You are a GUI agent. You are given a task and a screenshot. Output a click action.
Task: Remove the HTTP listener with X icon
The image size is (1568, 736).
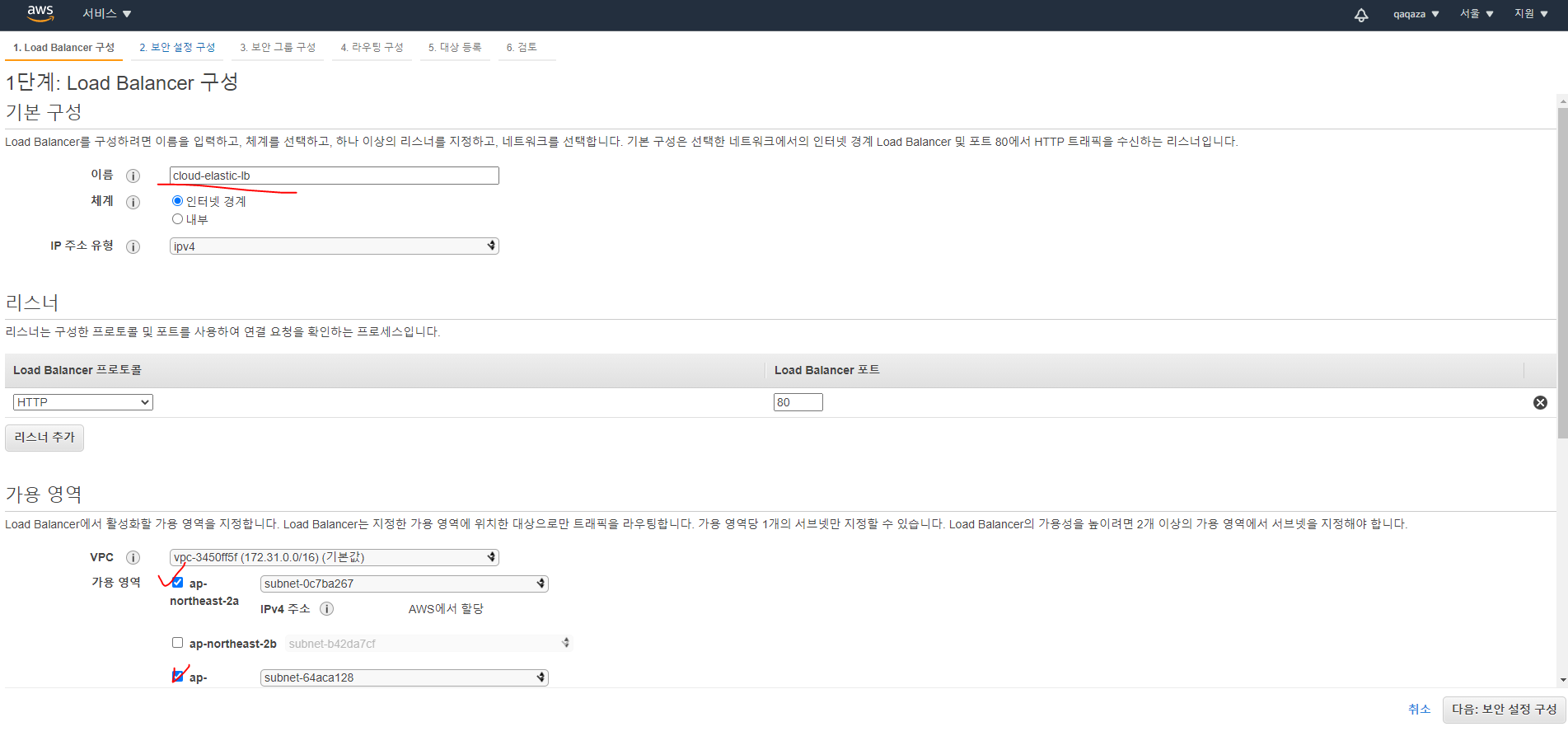pos(1539,402)
